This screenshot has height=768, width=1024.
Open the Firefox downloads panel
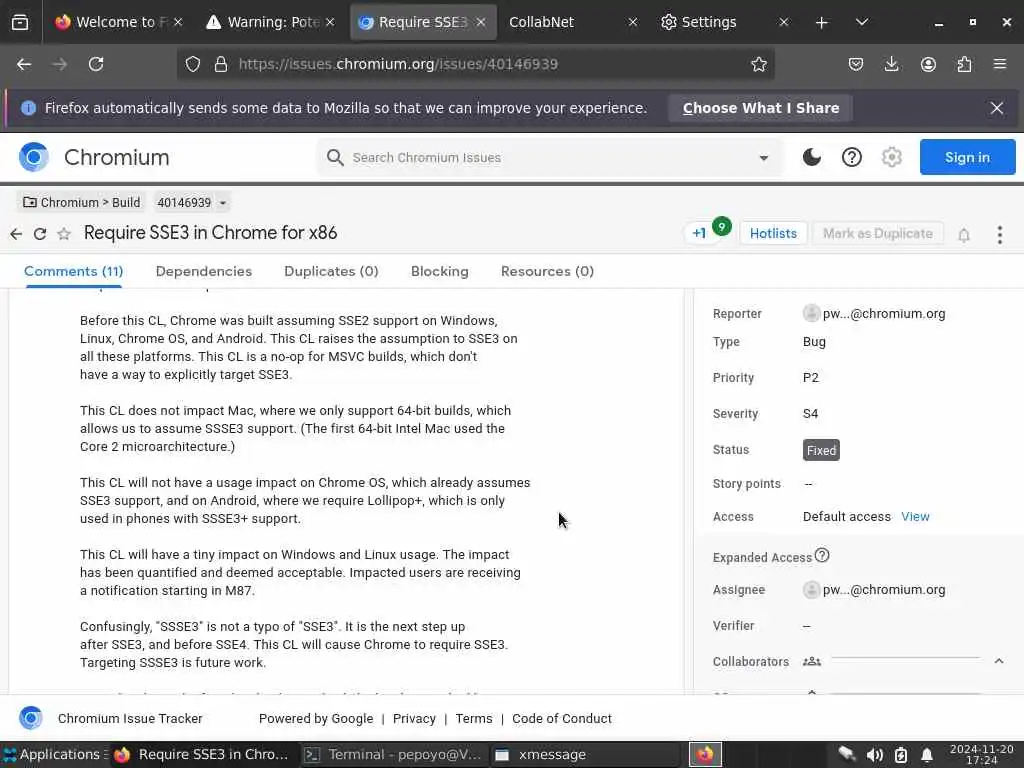point(891,64)
